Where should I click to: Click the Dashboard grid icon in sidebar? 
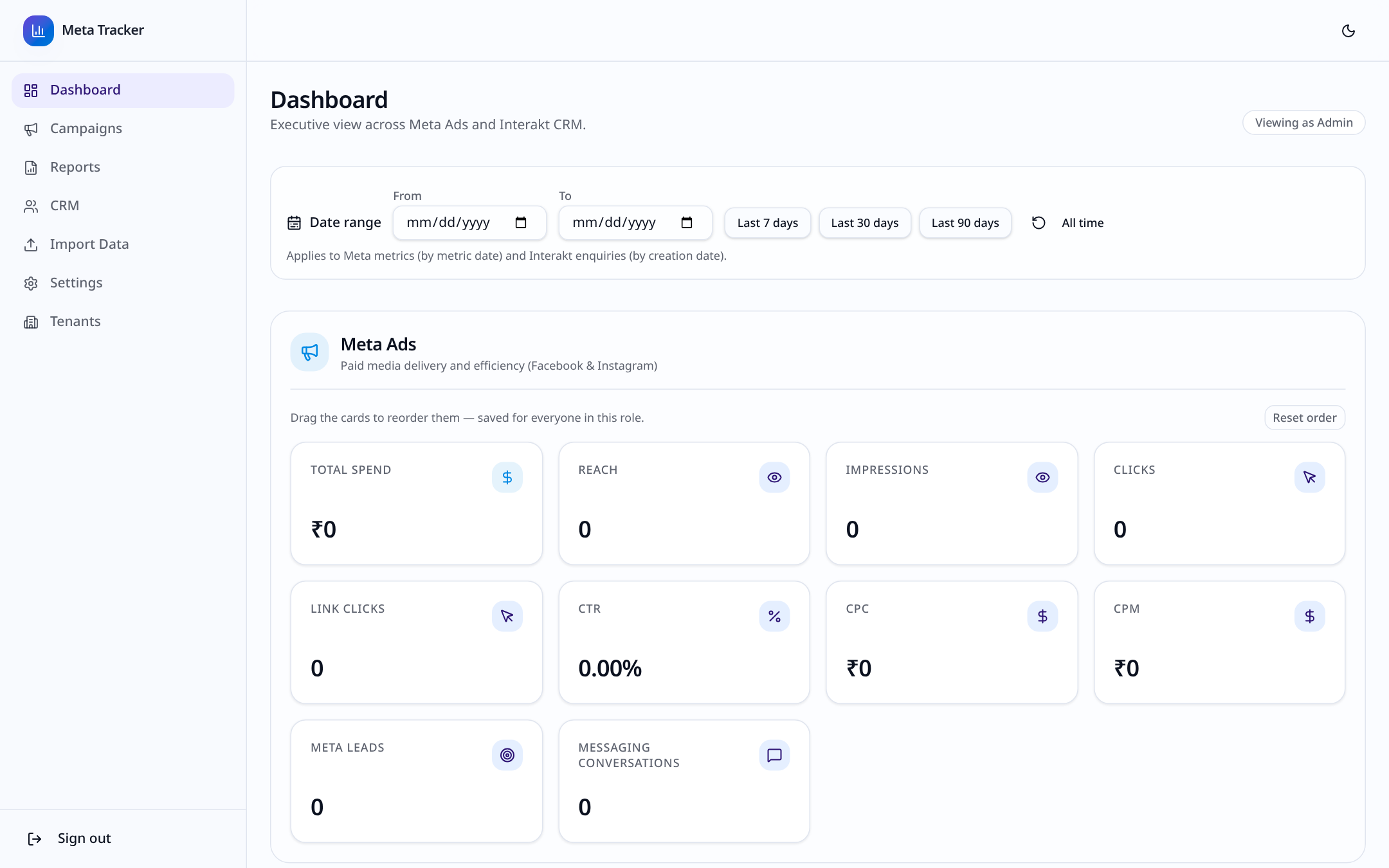click(x=31, y=91)
